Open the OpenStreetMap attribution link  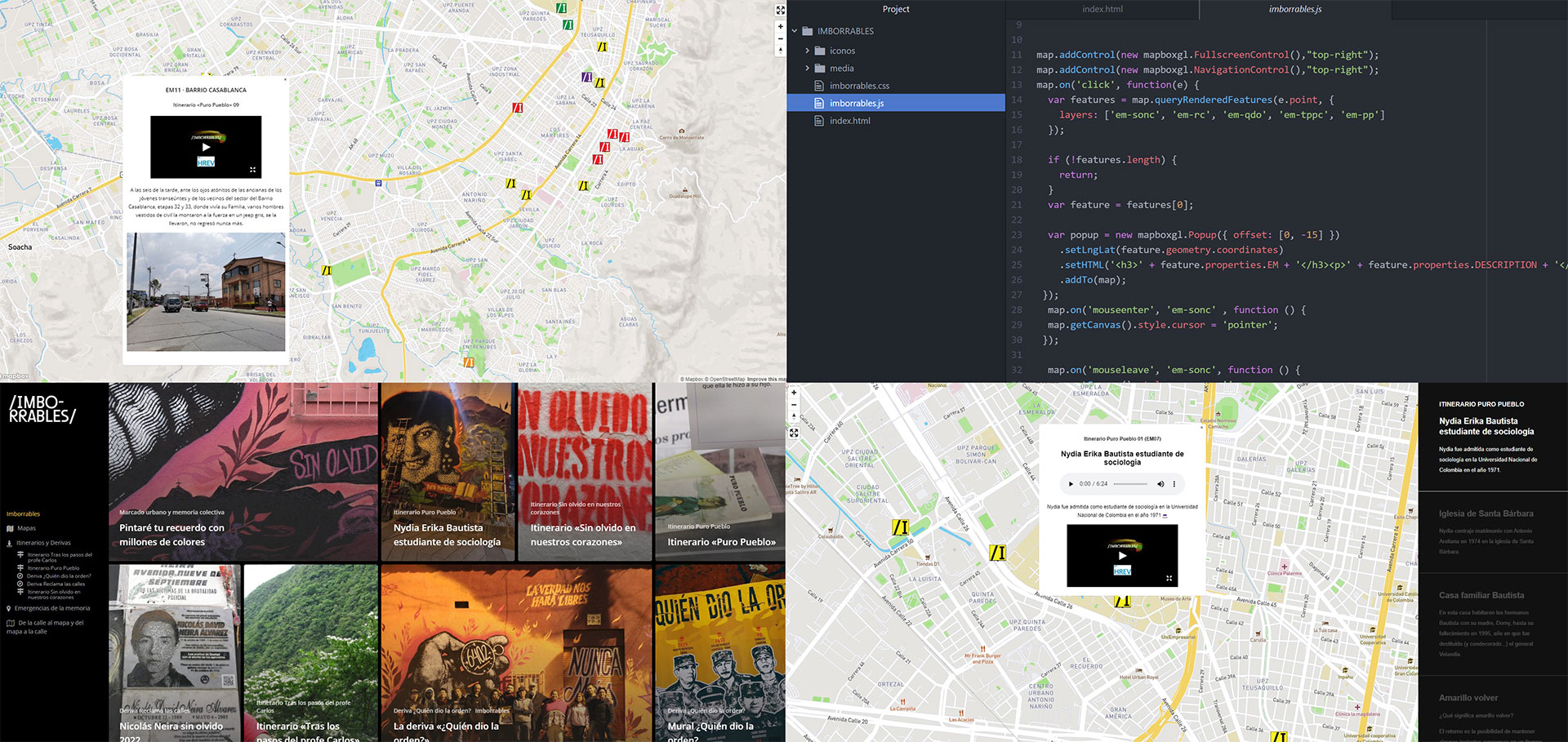pyautogui.click(x=726, y=379)
